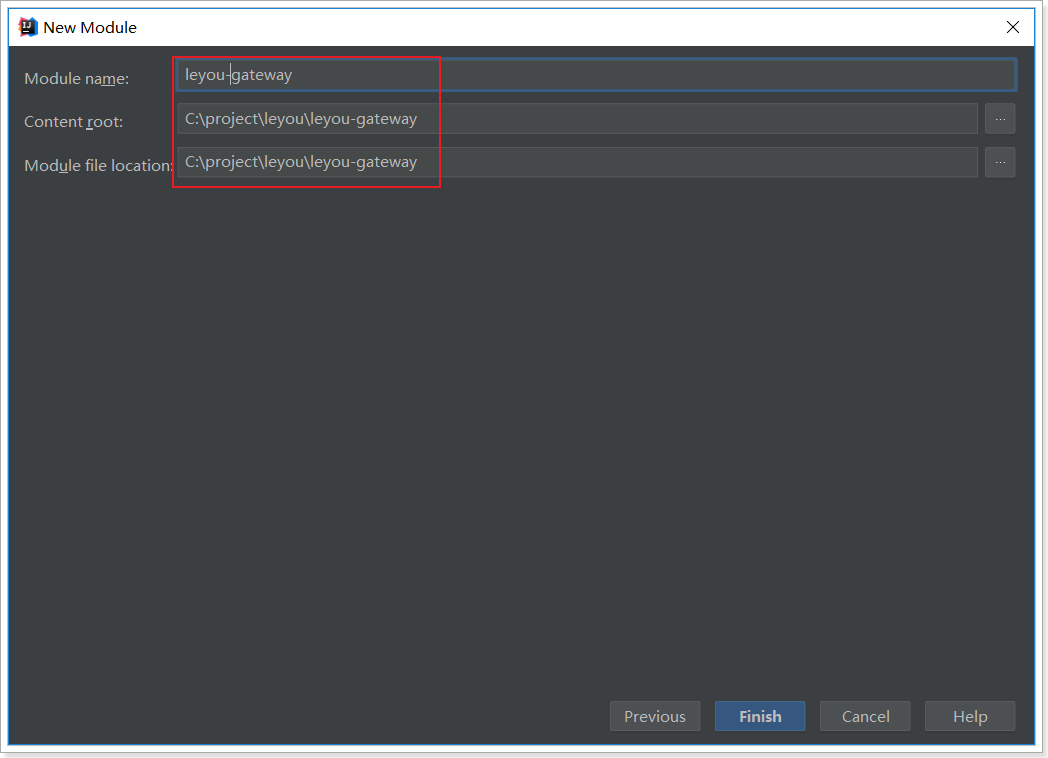
Task: Open Help for New Module
Action: pos(970,717)
